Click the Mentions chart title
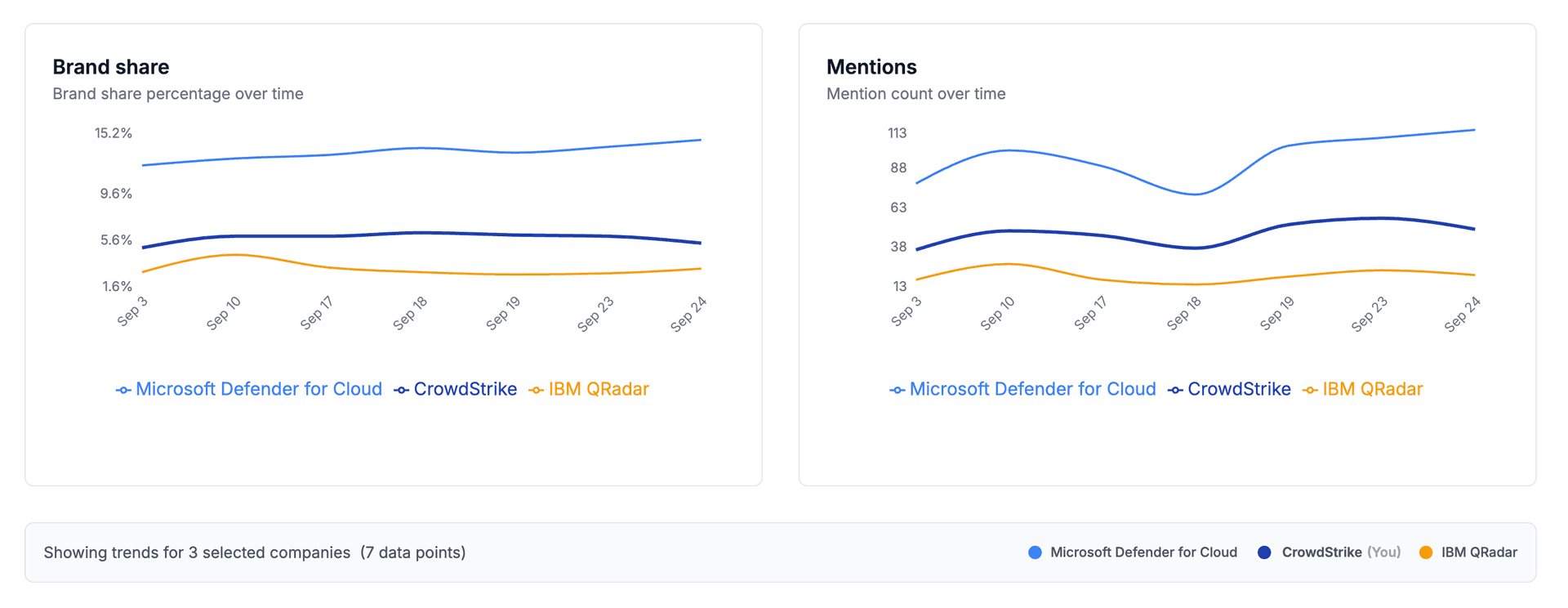Screen dimensions: 1568x608 tap(871, 67)
